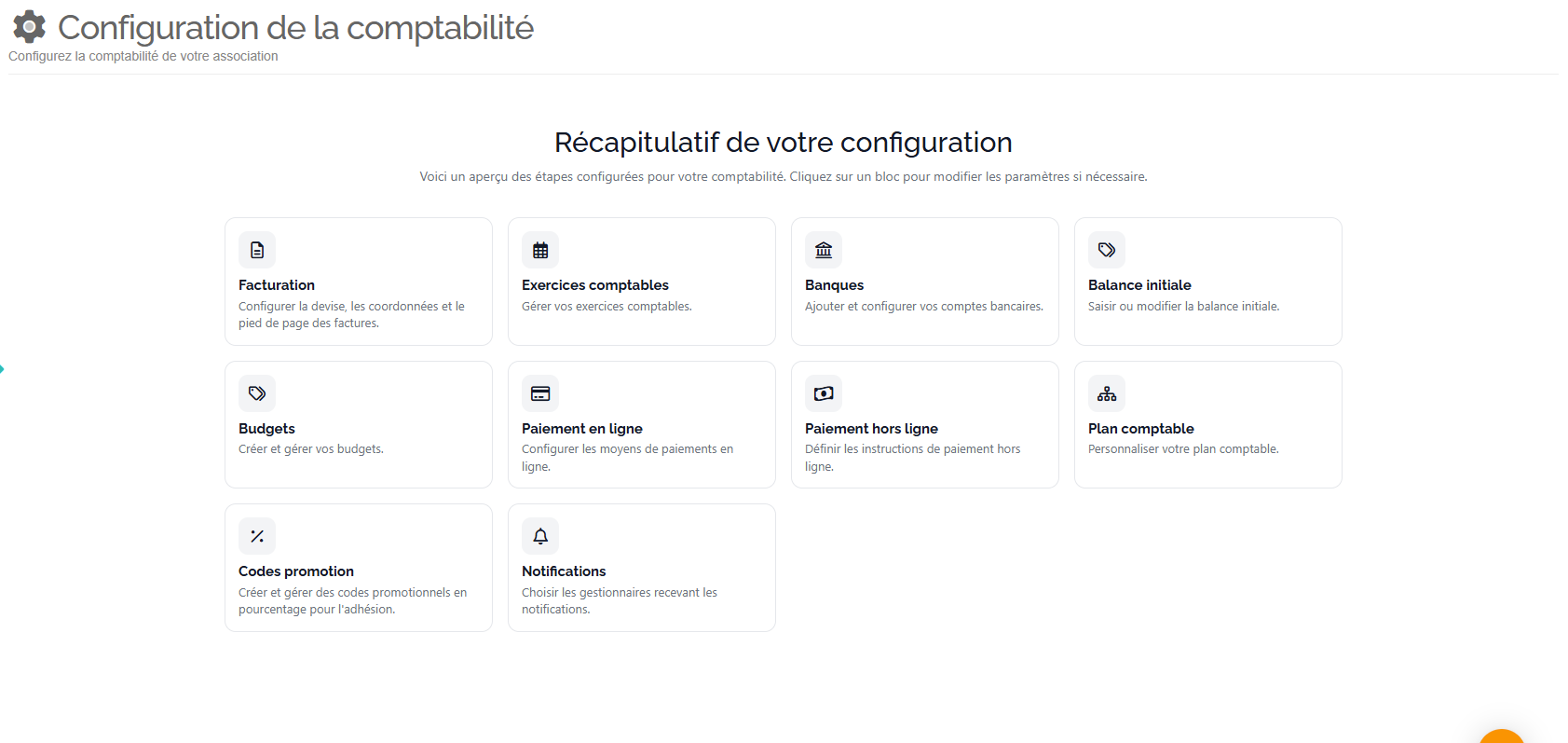
Task: Open Codes promotion block title
Action: [x=296, y=571]
